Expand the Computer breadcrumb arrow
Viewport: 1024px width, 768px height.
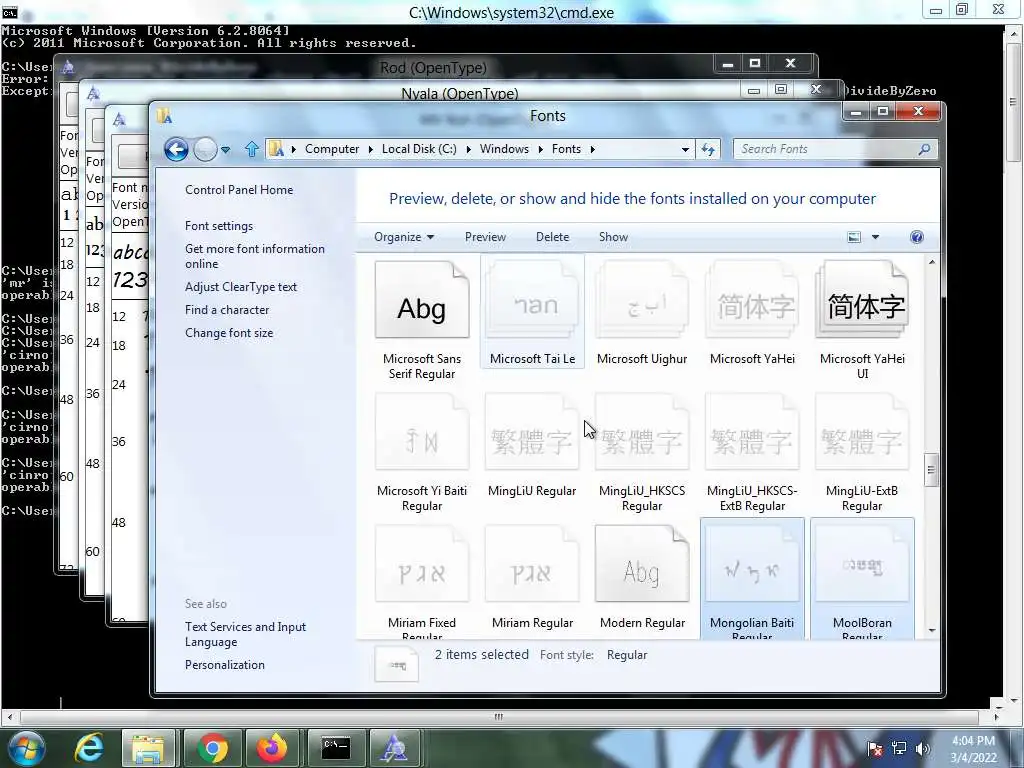(370, 150)
